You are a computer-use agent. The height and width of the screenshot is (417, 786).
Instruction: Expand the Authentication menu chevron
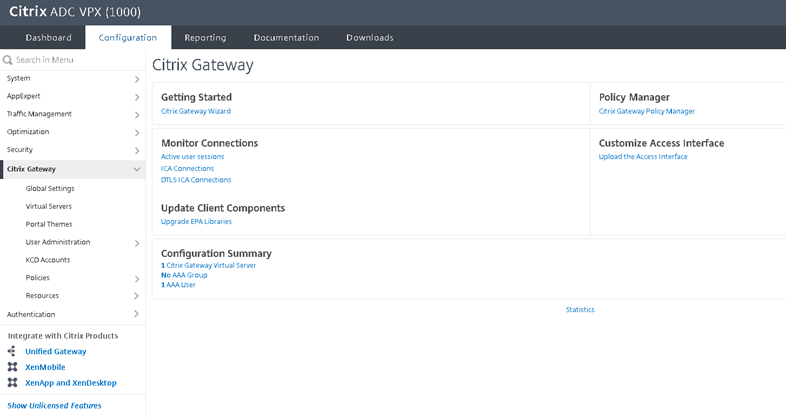(x=137, y=314)
